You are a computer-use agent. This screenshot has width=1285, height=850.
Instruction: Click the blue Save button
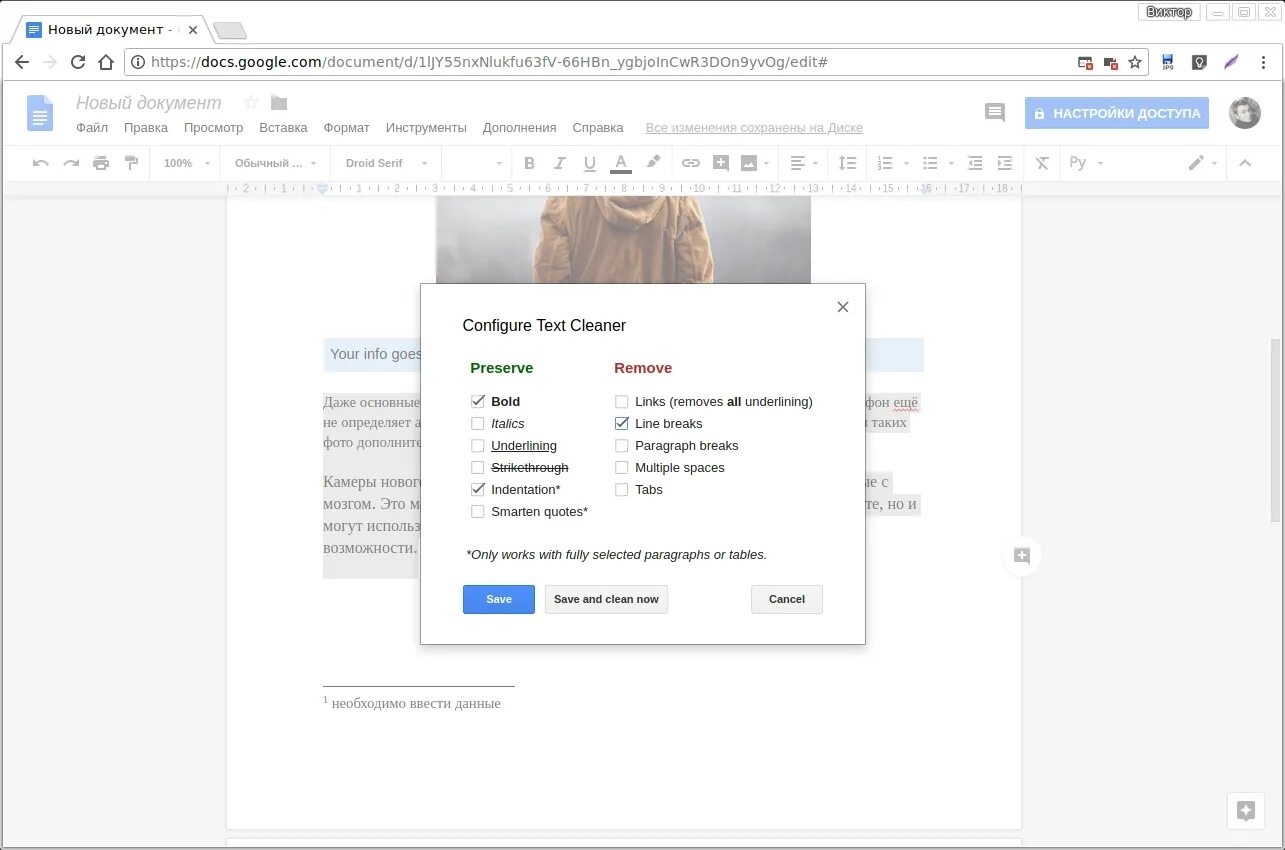(x=499, y=599)
